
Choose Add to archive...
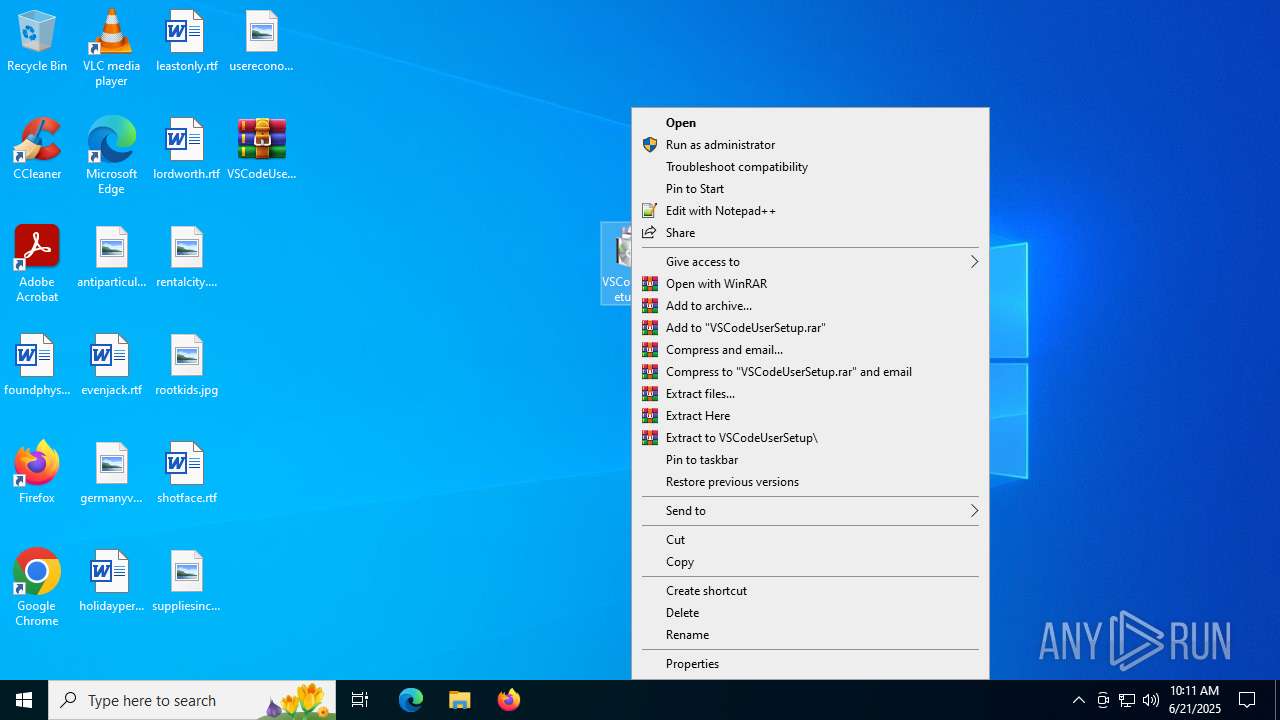(810, 306)
